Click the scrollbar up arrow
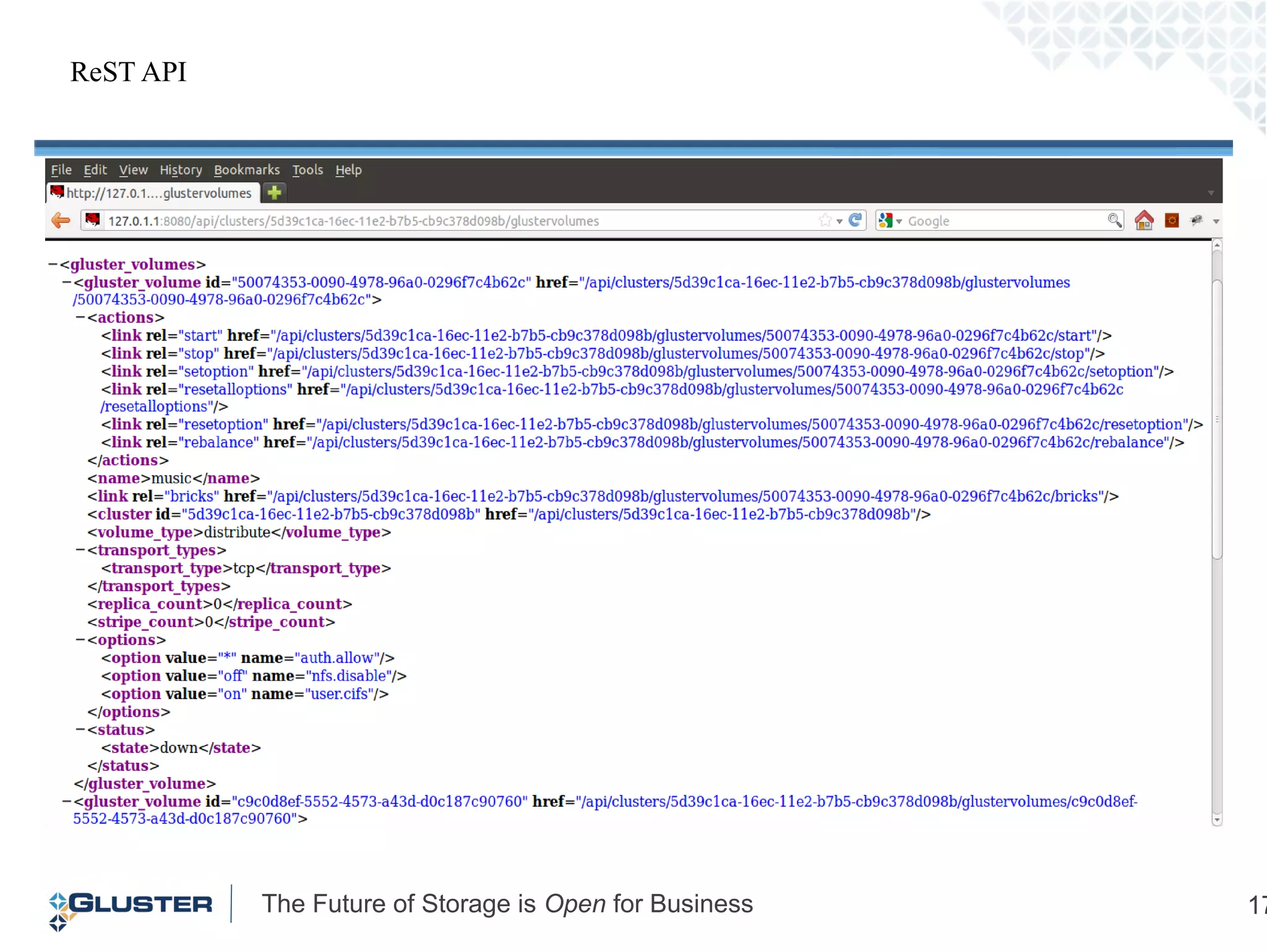Screen dimensions: 1267x952 (x=1216, y=246)
